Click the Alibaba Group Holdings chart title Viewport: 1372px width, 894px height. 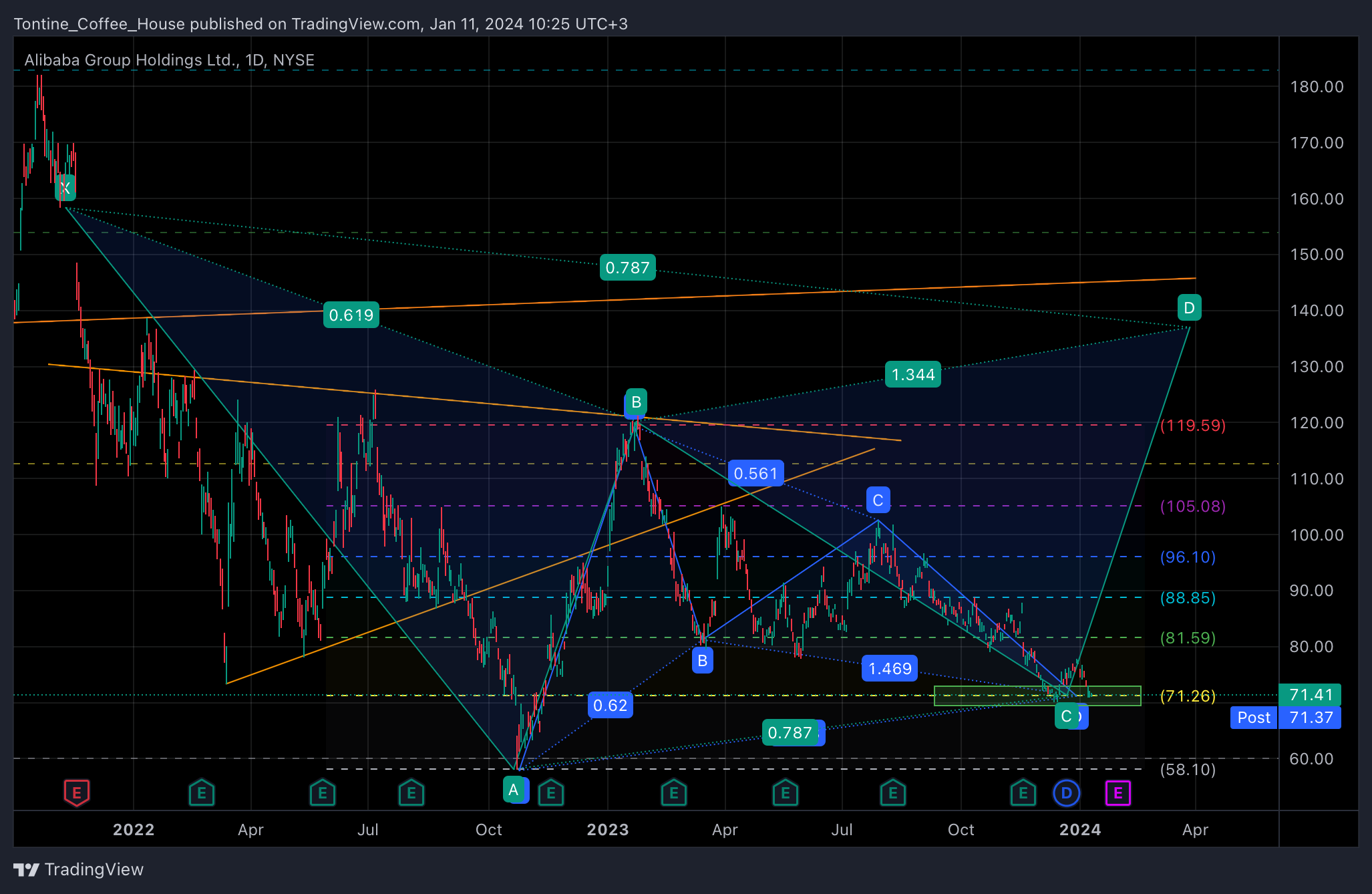click(170, 59)
